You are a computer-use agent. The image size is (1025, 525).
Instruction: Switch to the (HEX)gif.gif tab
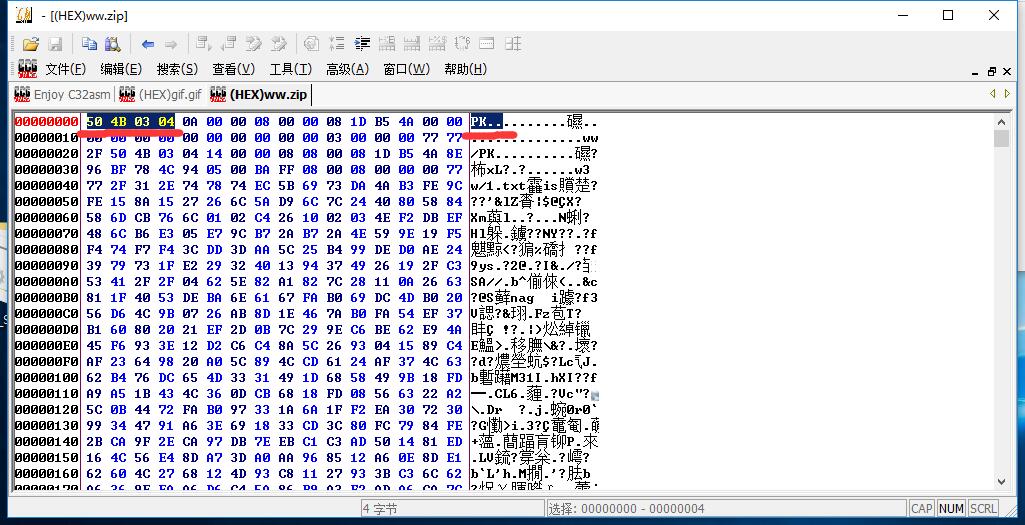(x=160, y=95)
